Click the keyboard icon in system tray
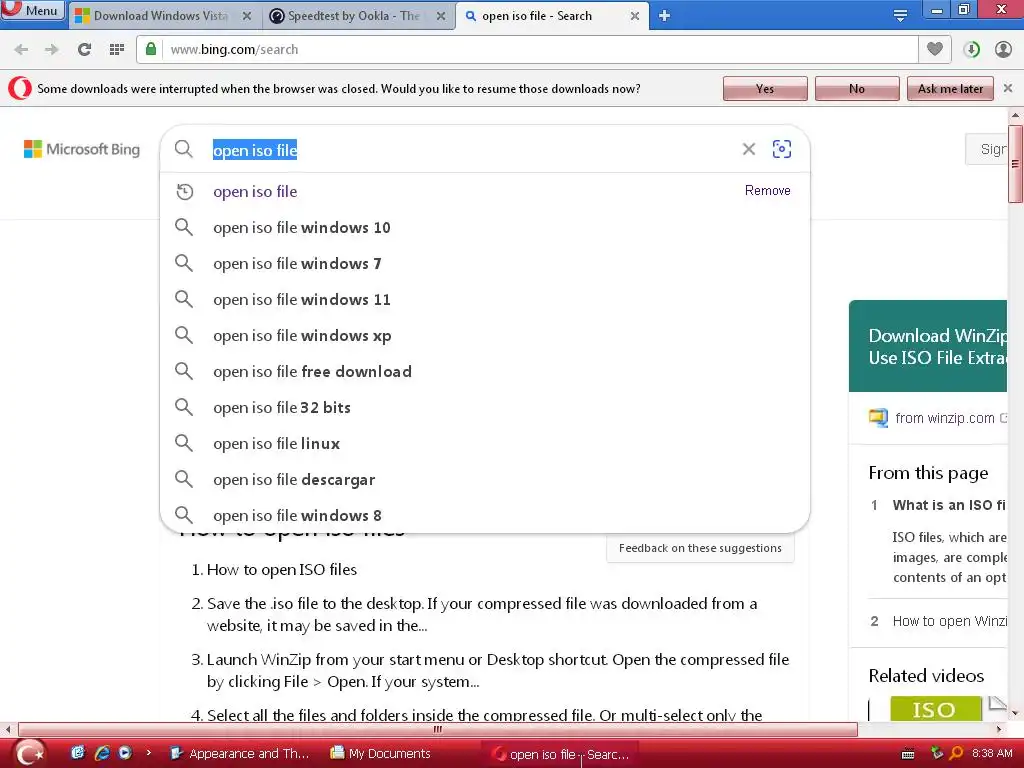The height and width of the screenshot is (768, 1024). coord(908,754)
